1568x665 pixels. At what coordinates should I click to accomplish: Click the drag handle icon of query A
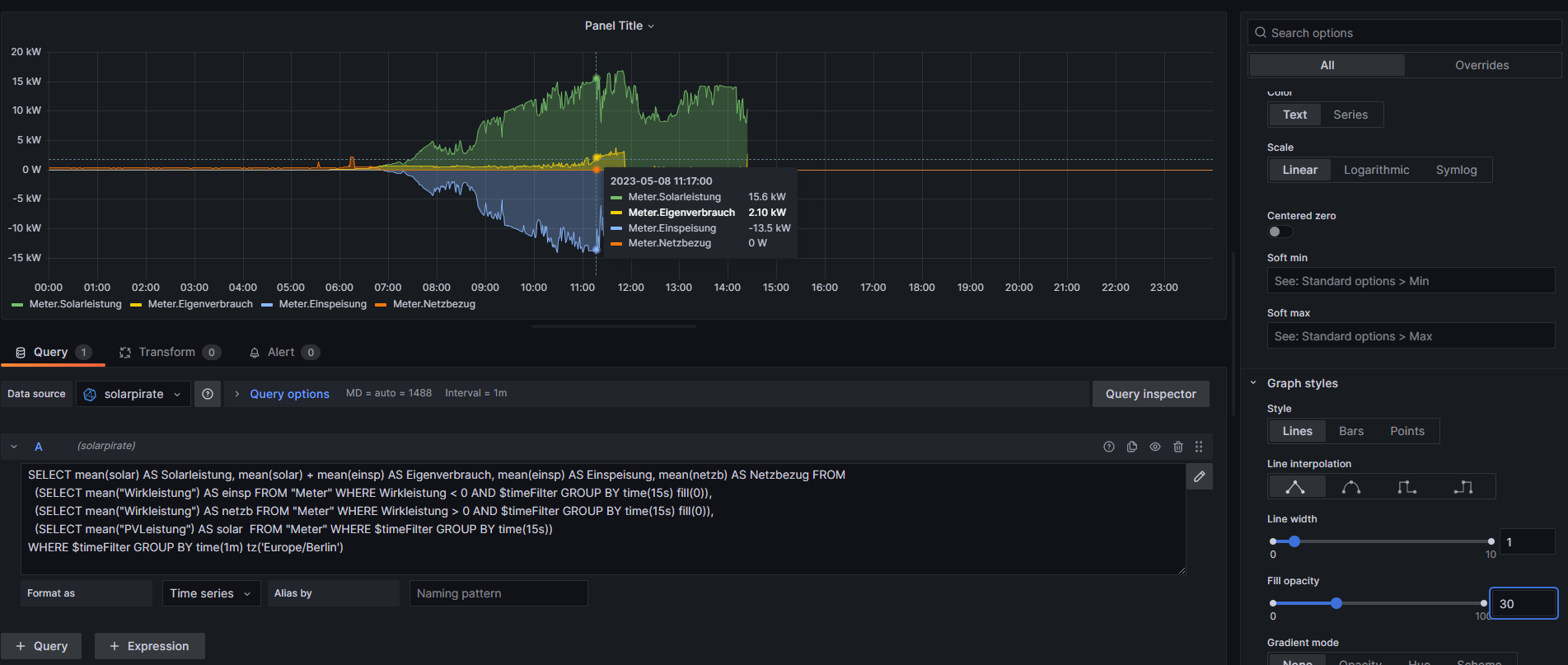tap(1199, 447)
